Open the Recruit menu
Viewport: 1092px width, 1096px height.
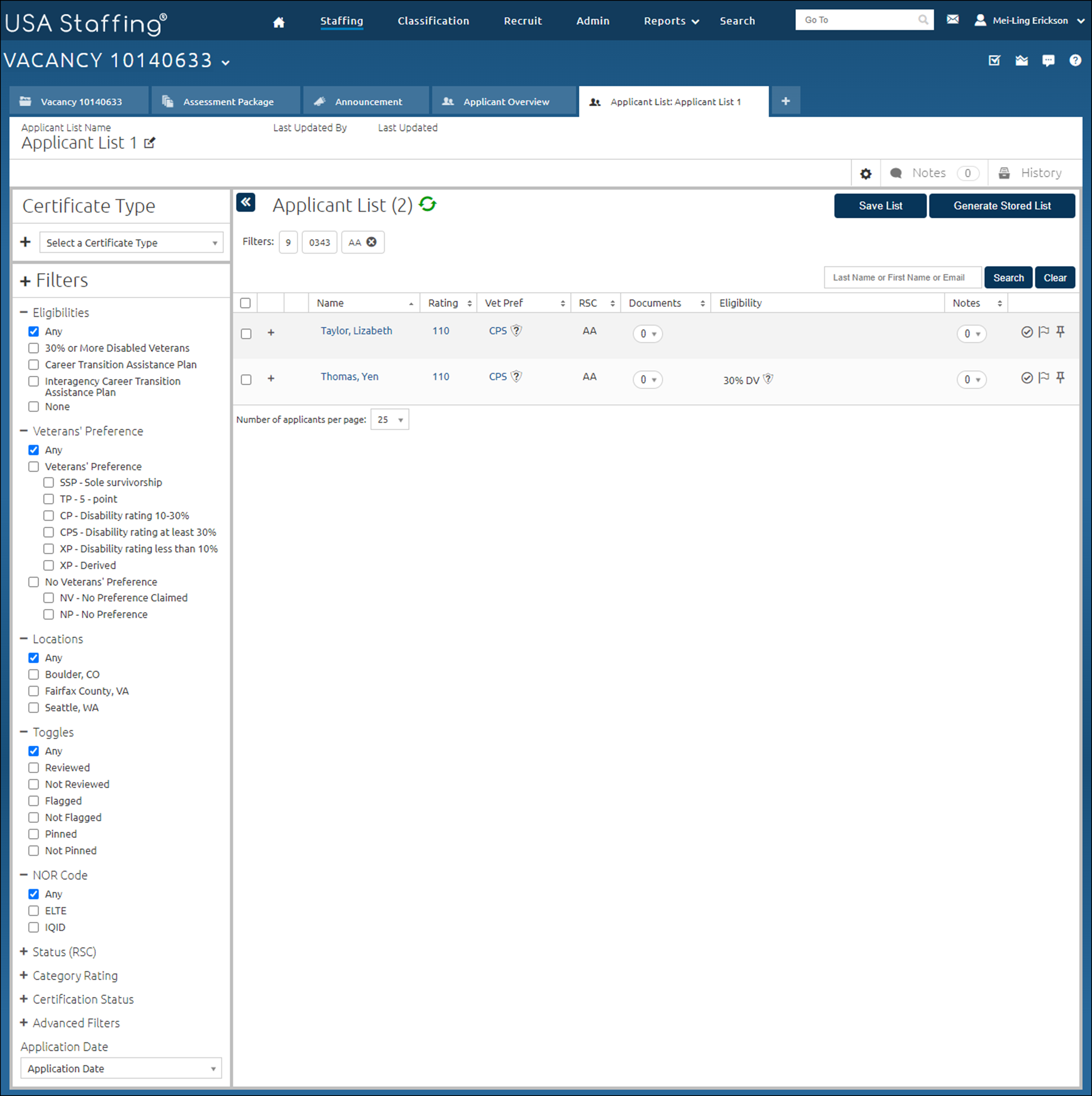coord(523,21)
